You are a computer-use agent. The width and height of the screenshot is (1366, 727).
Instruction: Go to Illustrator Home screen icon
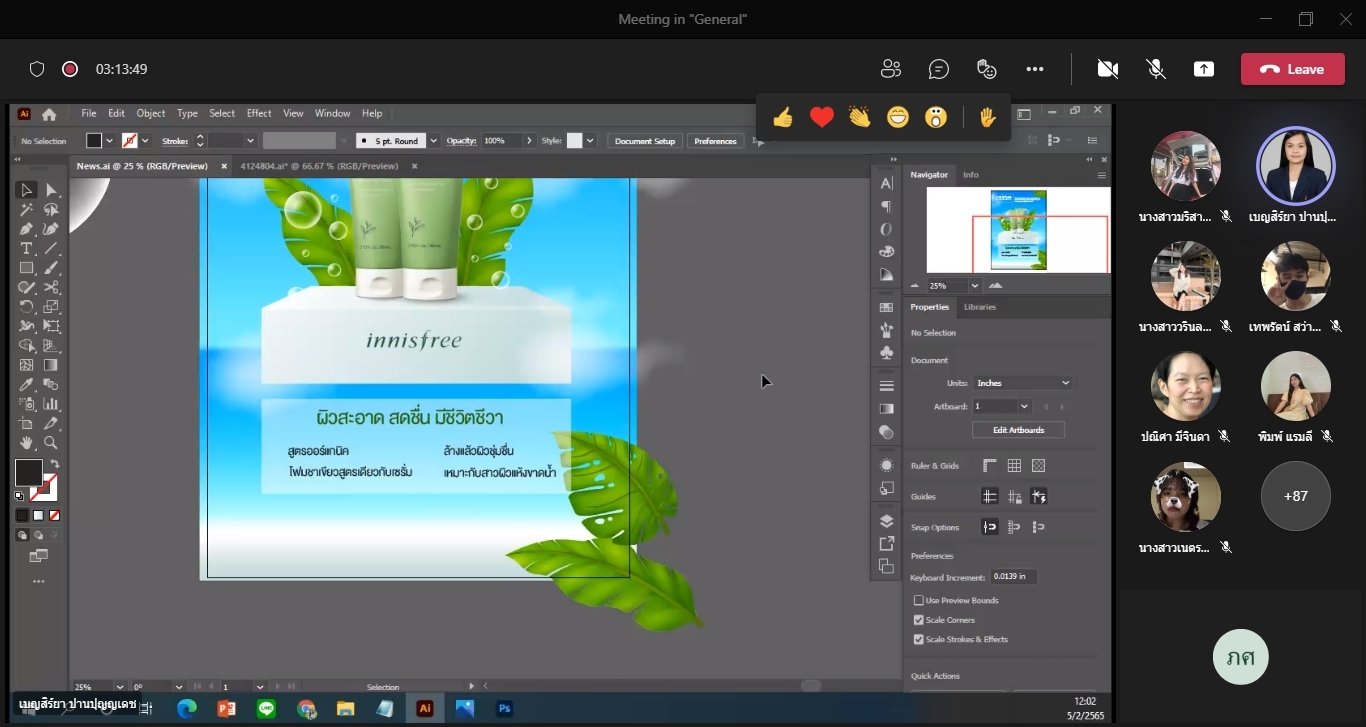[49, 114]
